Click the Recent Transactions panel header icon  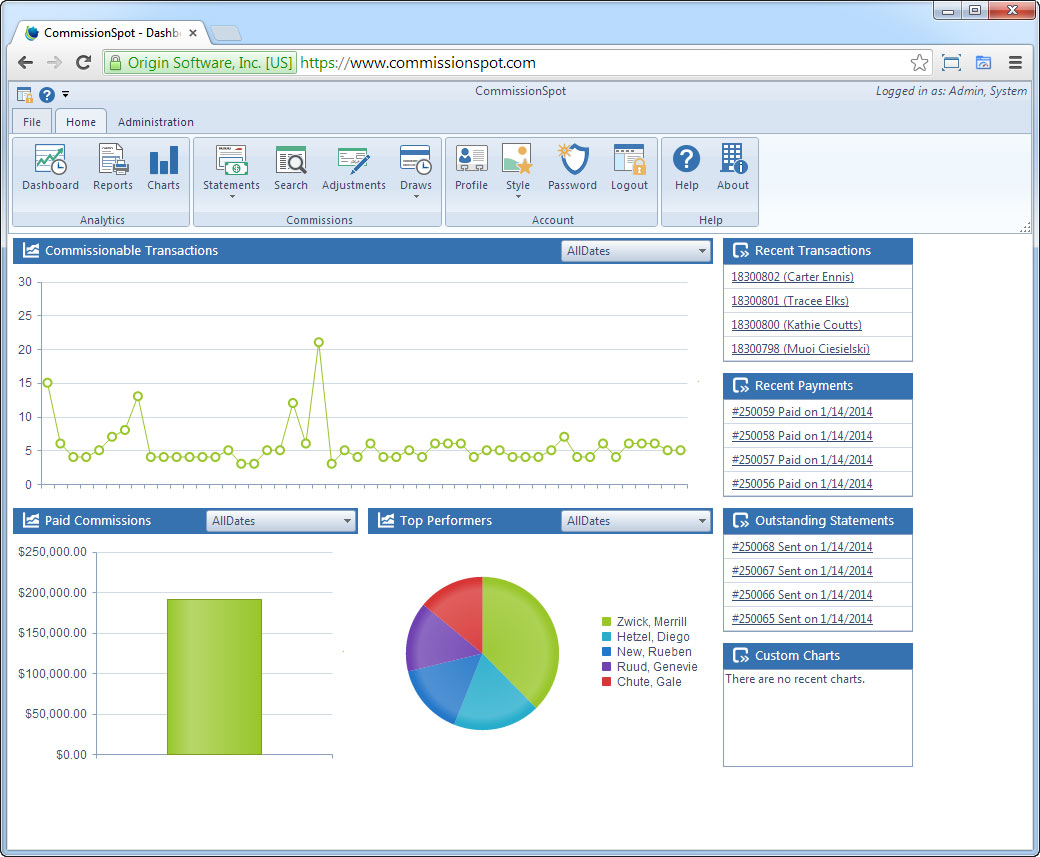(740, 251)
